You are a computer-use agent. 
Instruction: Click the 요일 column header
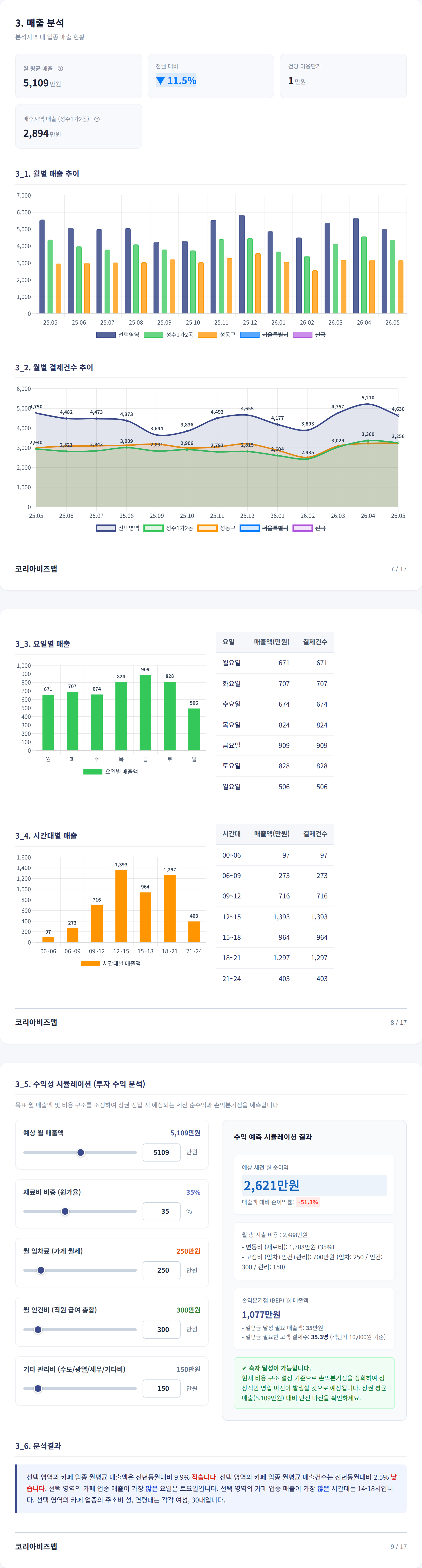pyautogui.click(x=228, y=642)
